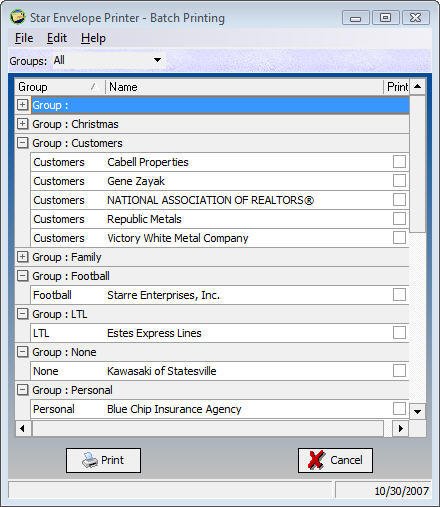Screen dimensions: 440x507
Task: Check the print box for Cabell Properties
Action: [x=399, y=162]
